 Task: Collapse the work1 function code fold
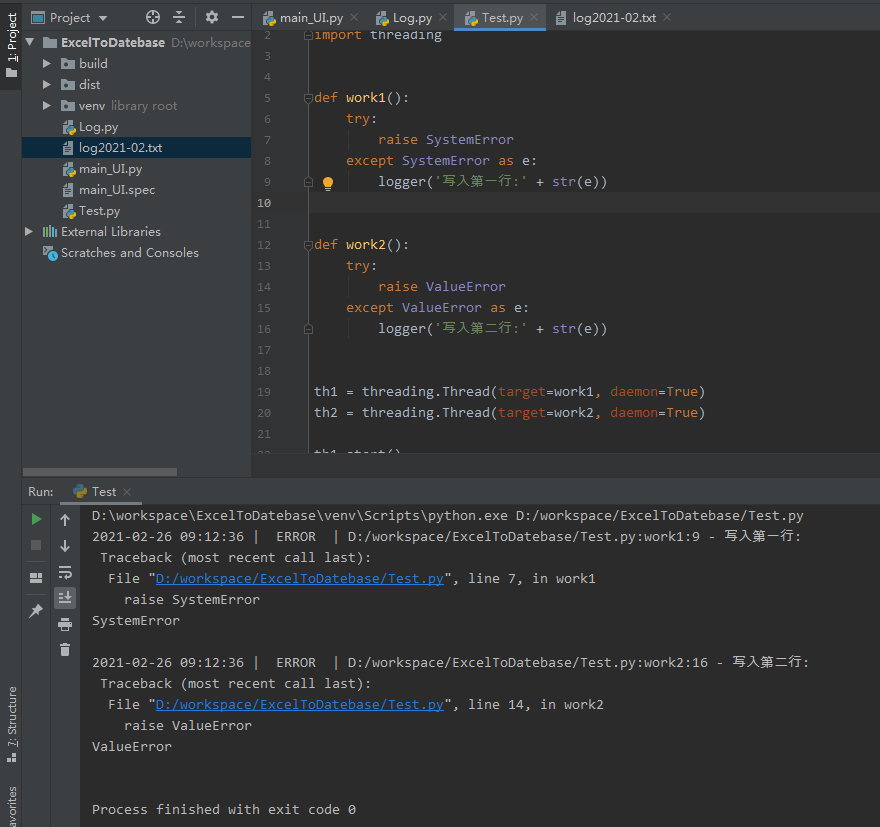[308, 97]
